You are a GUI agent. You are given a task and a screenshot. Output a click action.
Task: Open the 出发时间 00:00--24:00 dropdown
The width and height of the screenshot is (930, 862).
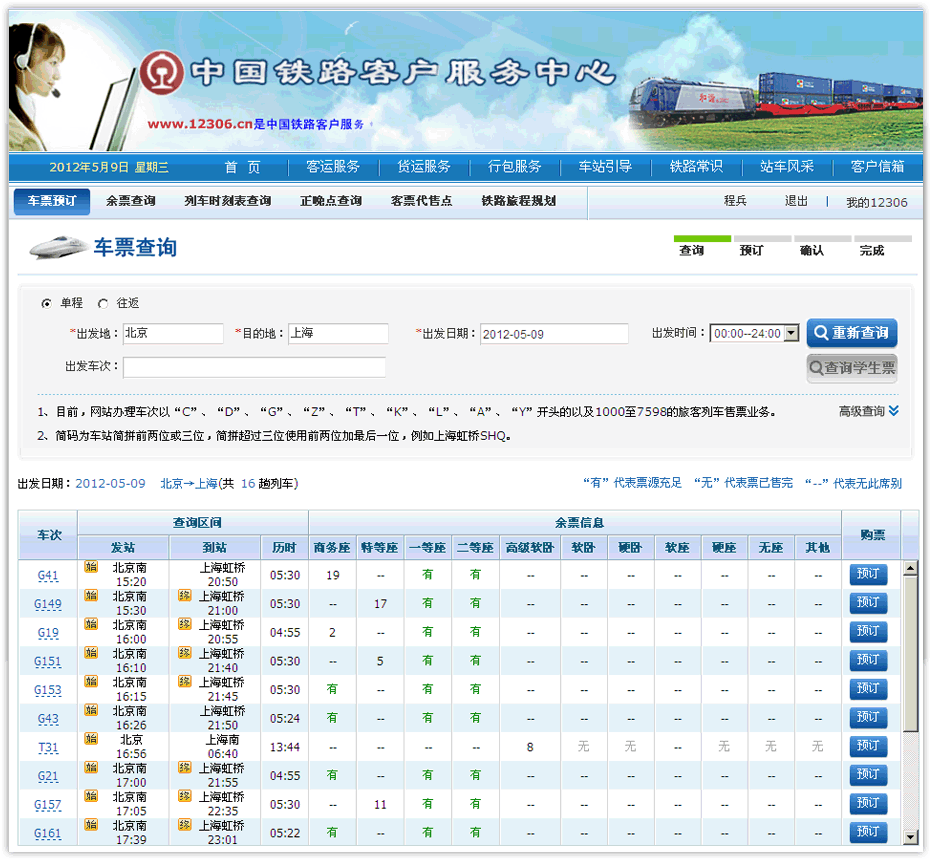[754, 333]
